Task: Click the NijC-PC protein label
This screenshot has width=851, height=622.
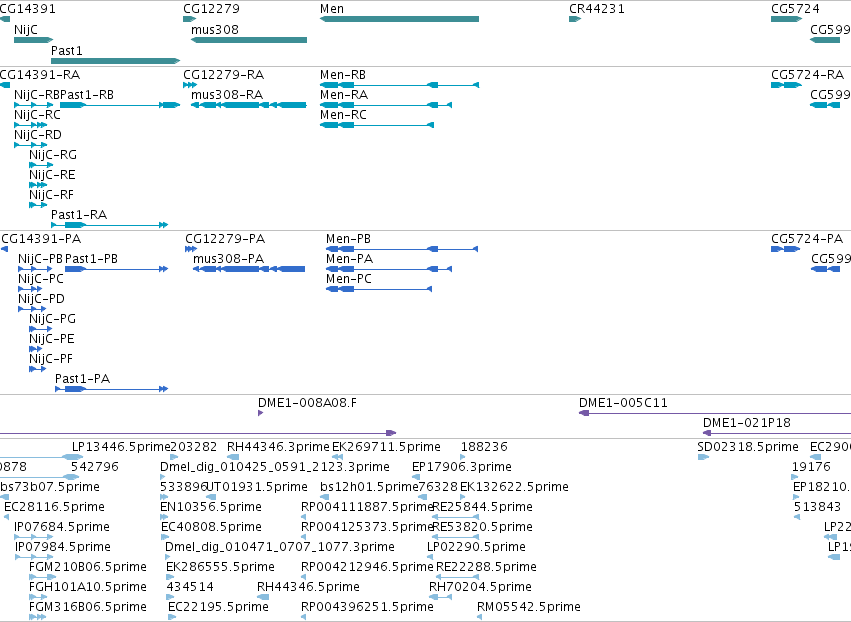Action: (41, 279)
